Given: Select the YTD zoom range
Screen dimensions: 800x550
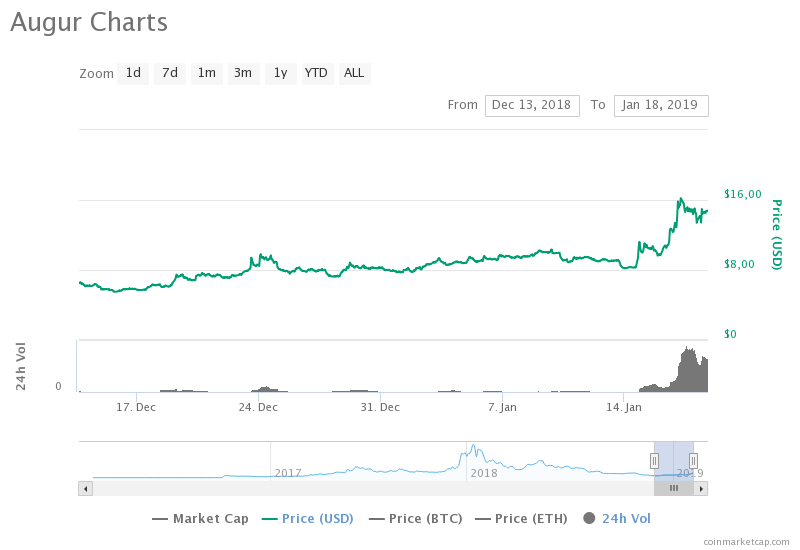Looking at the screenshot, I should click(317, 73).
